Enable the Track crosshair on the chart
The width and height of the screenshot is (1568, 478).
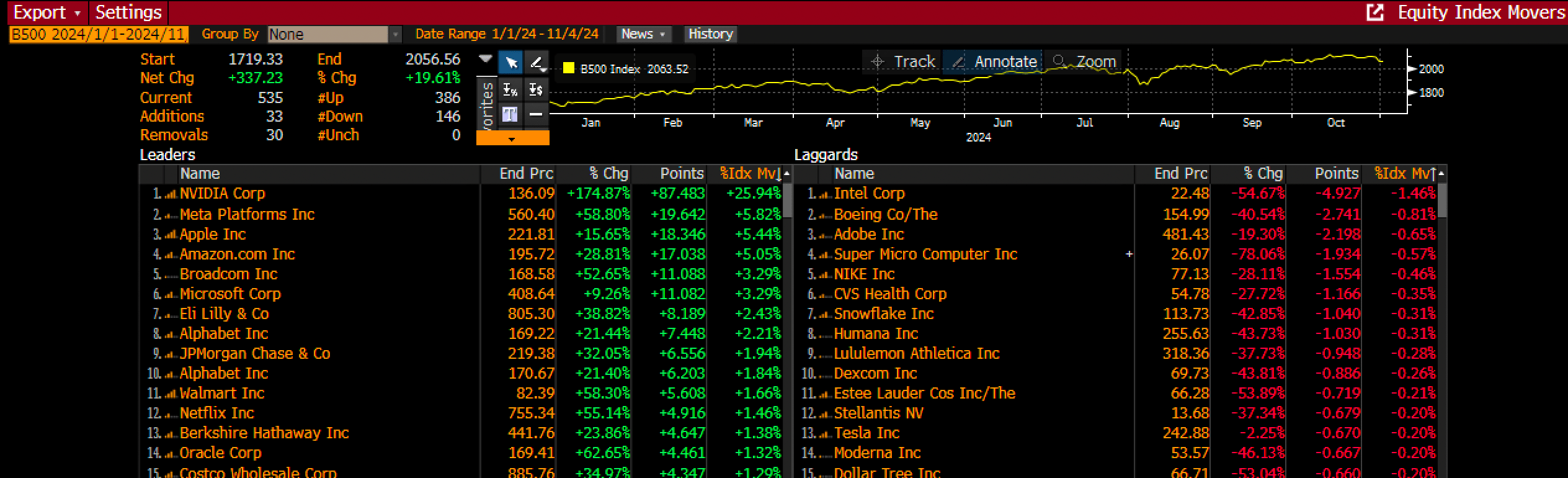tap(902, 61)
